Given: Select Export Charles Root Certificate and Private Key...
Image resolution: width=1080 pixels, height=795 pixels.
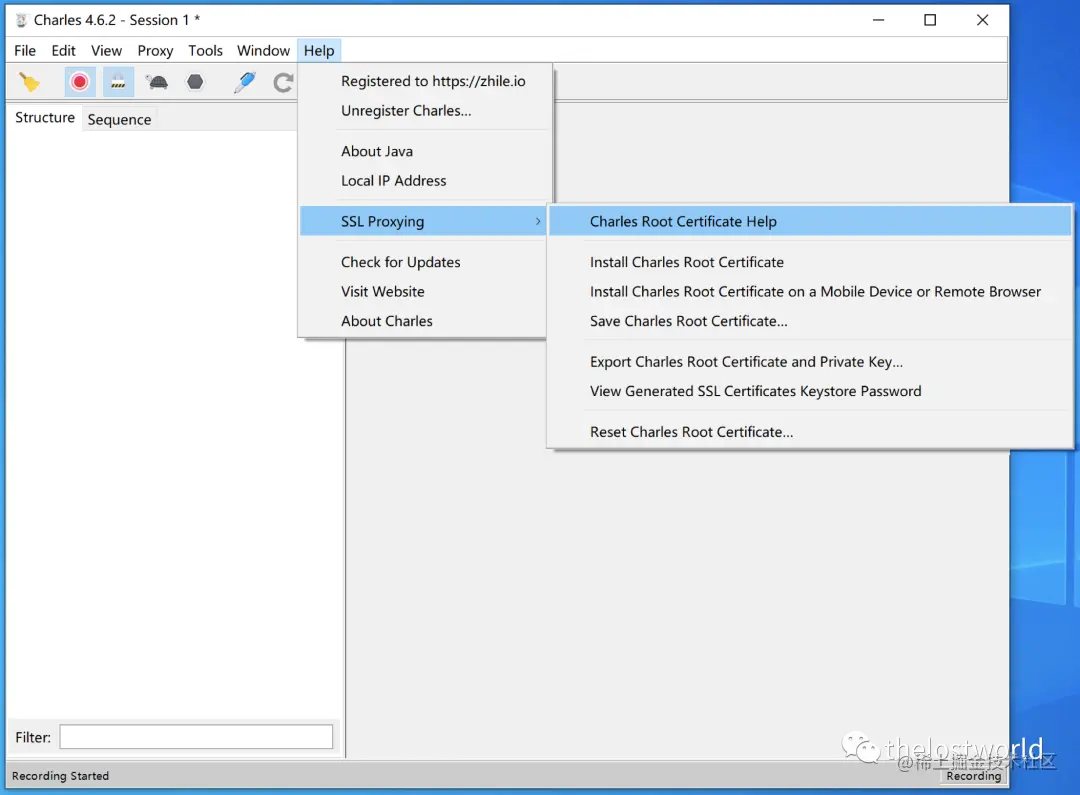Looking at the screenshot, I should click(810, 362).
